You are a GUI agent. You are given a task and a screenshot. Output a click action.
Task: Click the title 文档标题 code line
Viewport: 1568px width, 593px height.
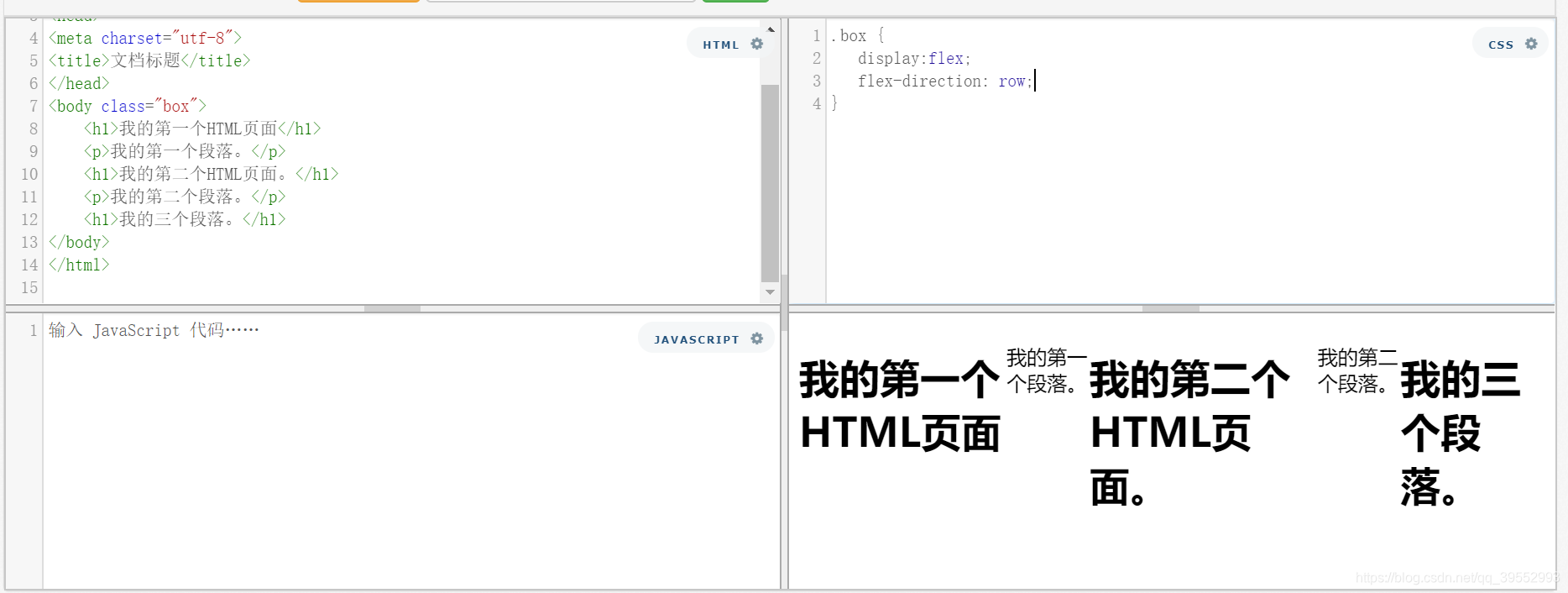(149, 60)
